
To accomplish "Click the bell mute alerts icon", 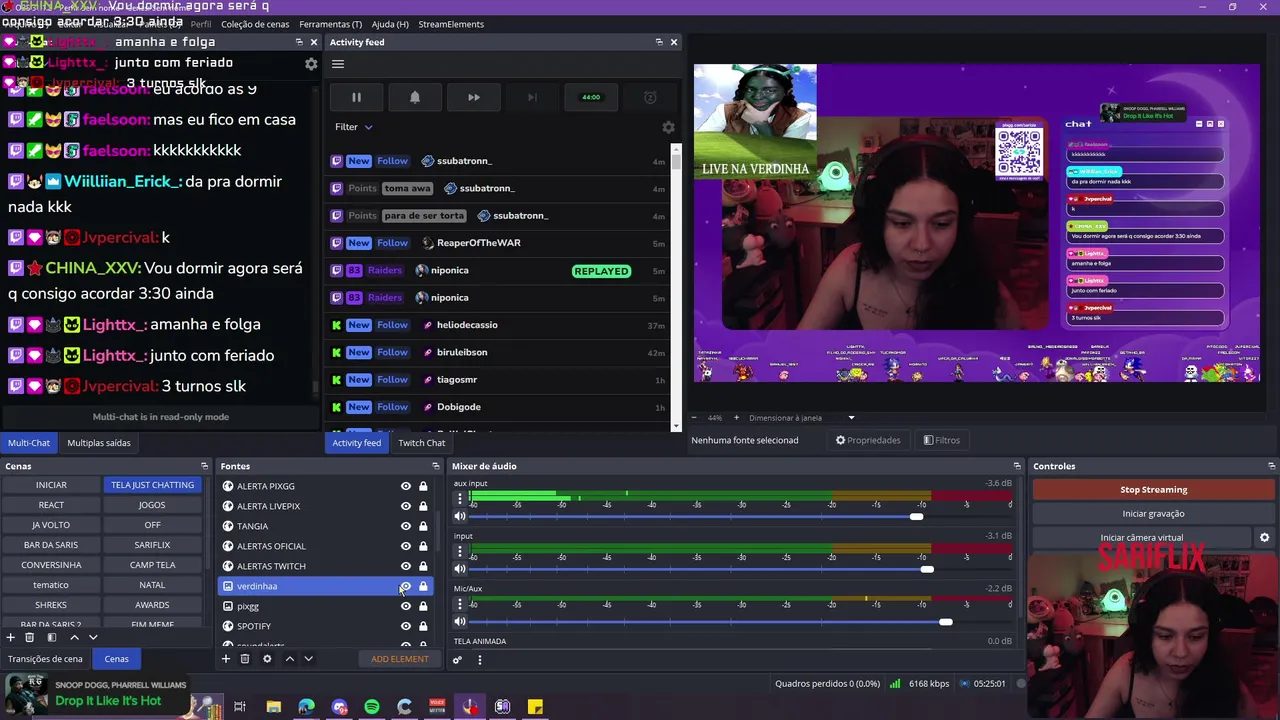I will (415, 97).
